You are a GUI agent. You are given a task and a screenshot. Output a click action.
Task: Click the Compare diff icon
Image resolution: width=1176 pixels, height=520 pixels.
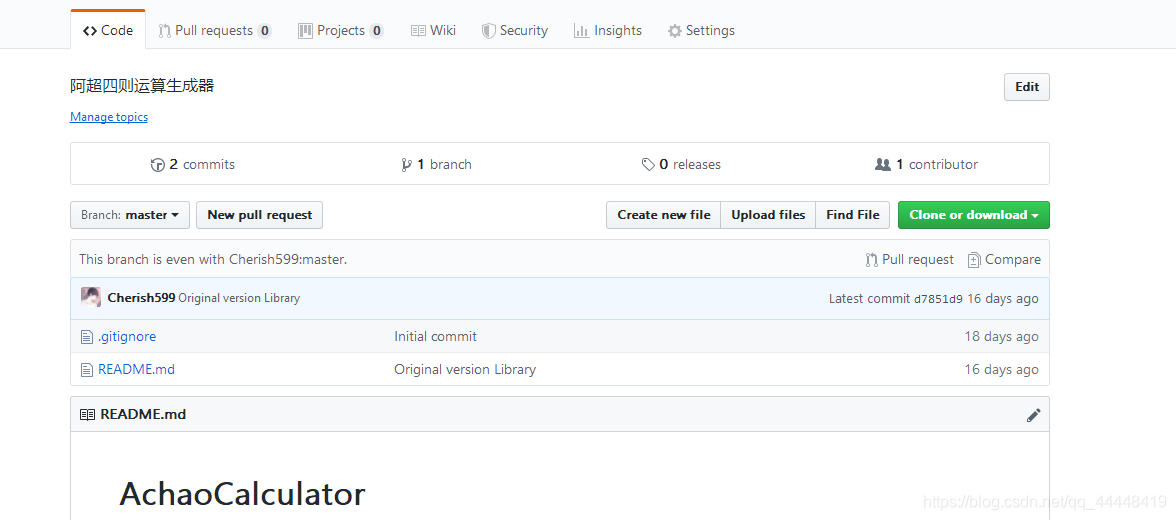[x=974, y=260]
